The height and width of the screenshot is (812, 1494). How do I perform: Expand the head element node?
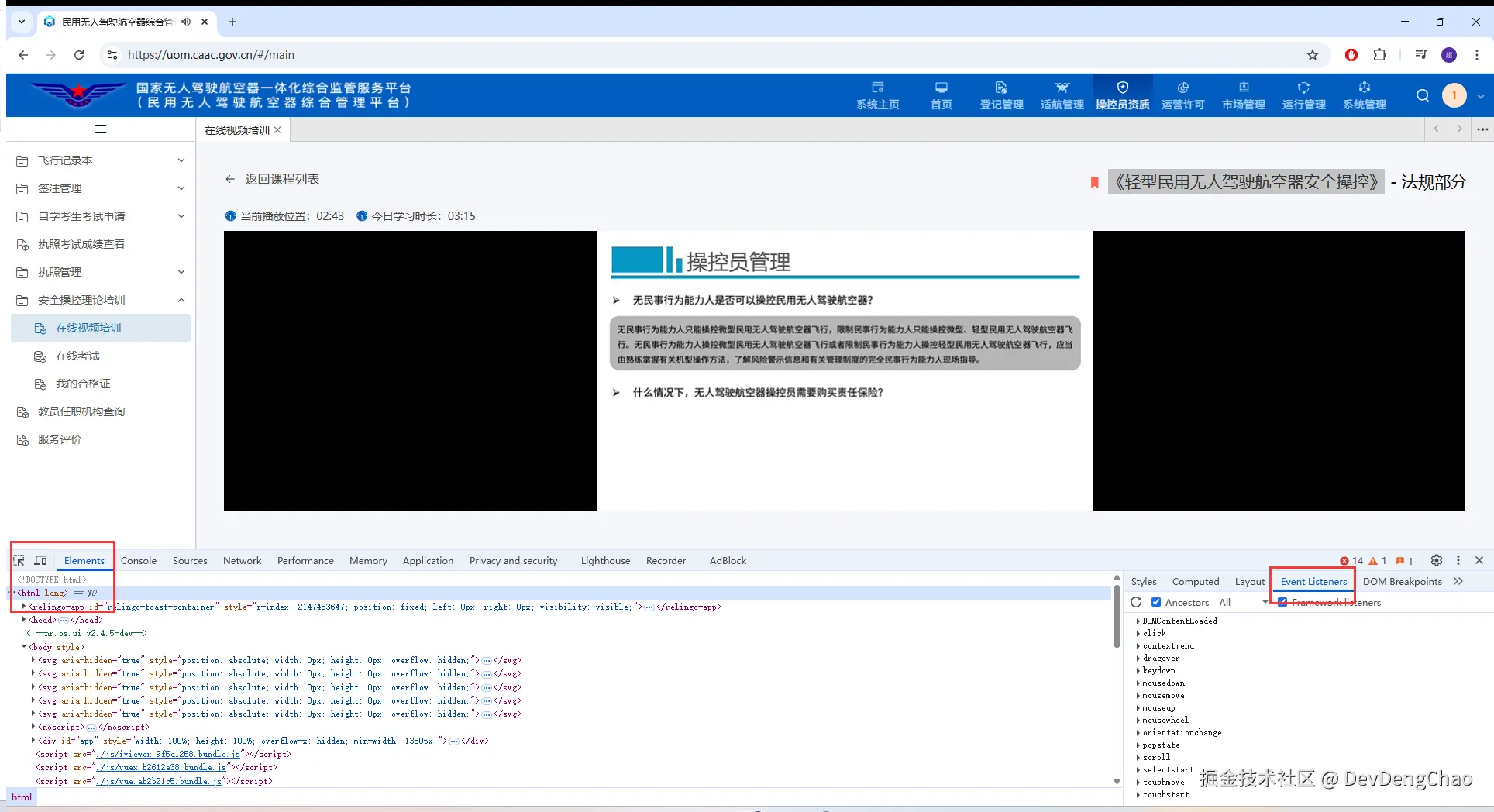[x=24, y=620]
